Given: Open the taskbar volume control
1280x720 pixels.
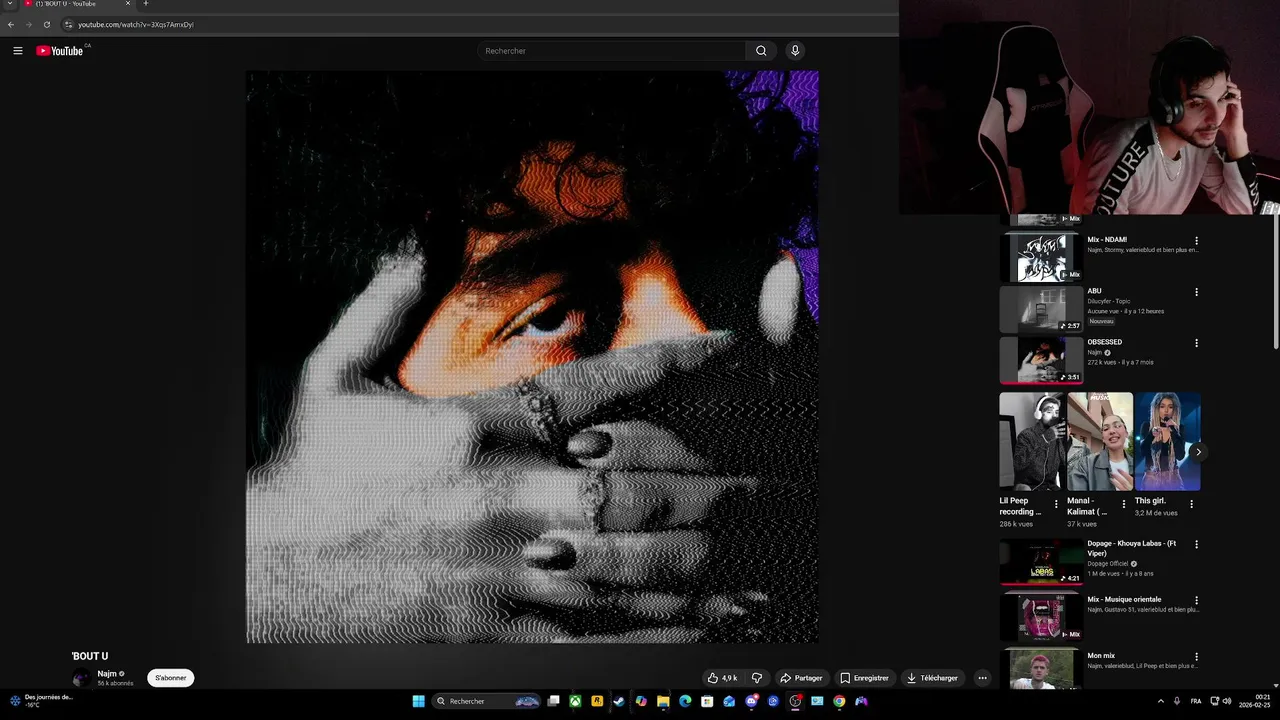Looking at the screenshot, I should coord(1227,701).
